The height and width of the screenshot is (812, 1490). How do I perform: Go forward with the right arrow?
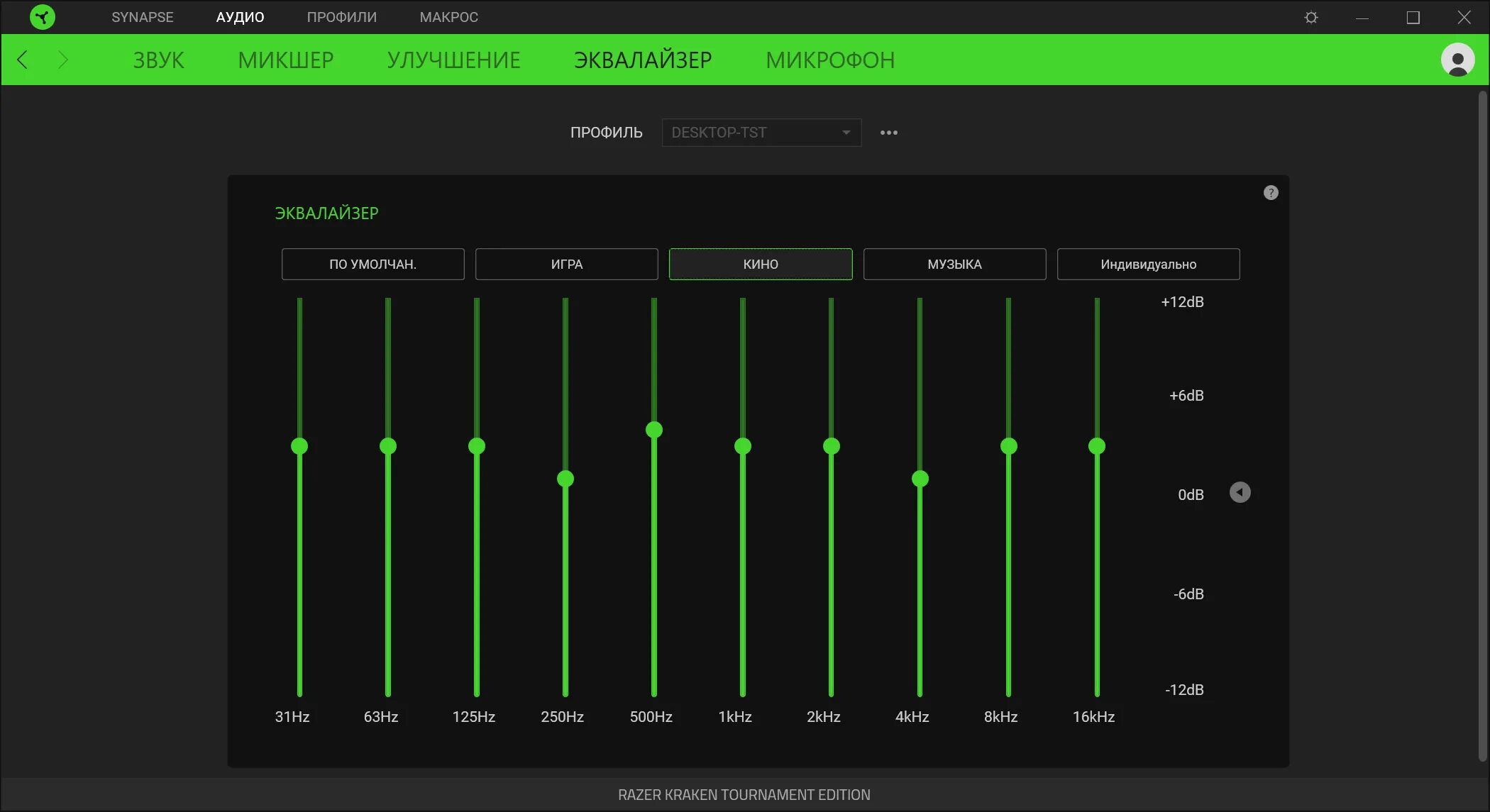(x=63, y=60)
